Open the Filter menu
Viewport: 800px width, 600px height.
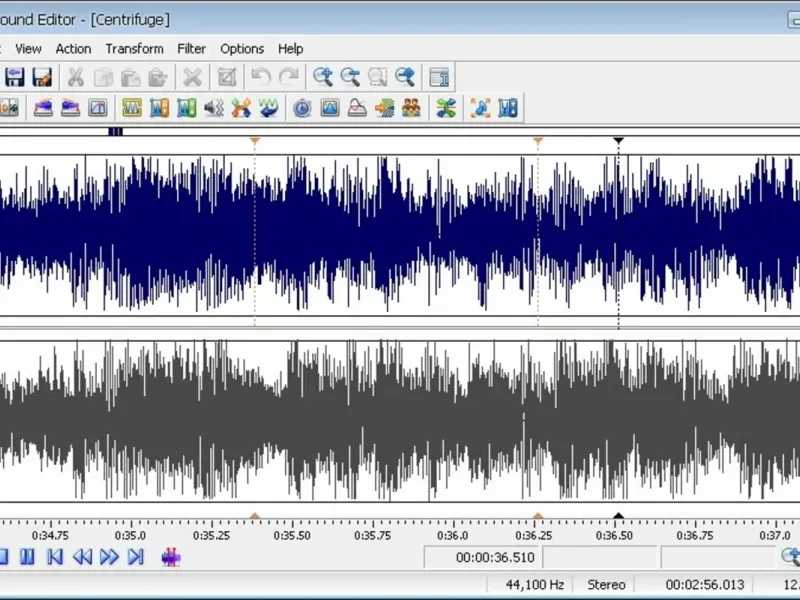pyautogui.click(x=191, y=48)
